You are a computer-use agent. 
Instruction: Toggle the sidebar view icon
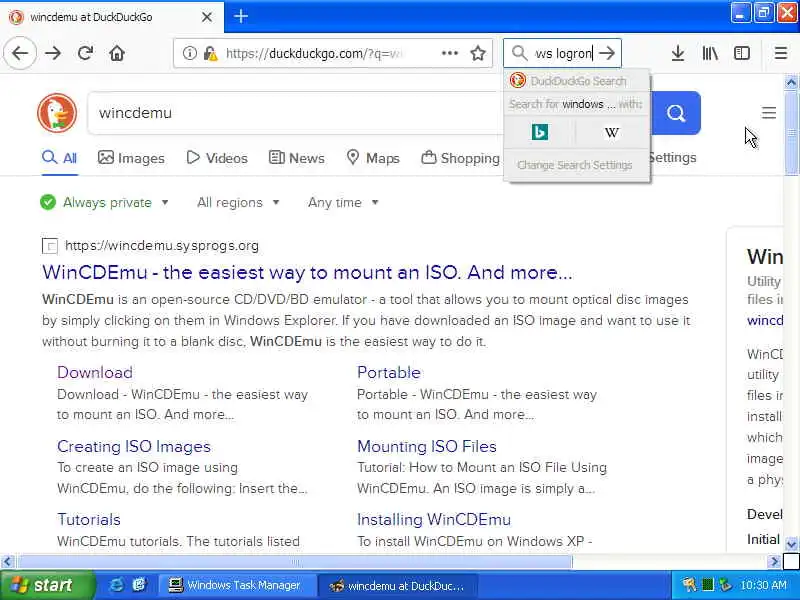tap(741, 53)
